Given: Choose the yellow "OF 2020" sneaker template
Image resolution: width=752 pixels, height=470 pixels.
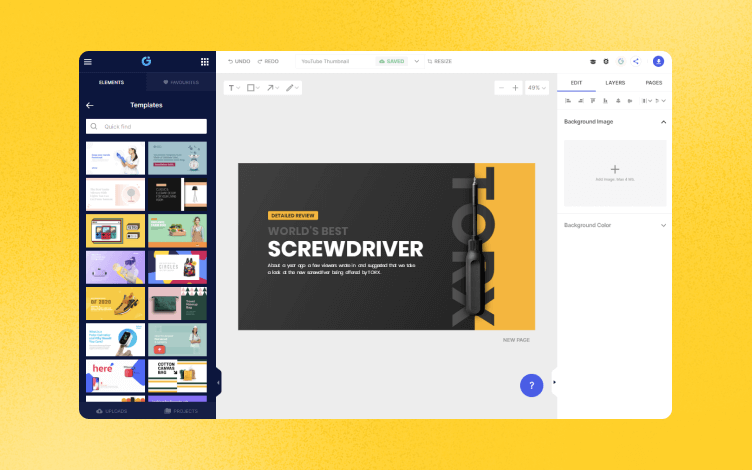Looking at the screenshot, I should coord(116,304).
